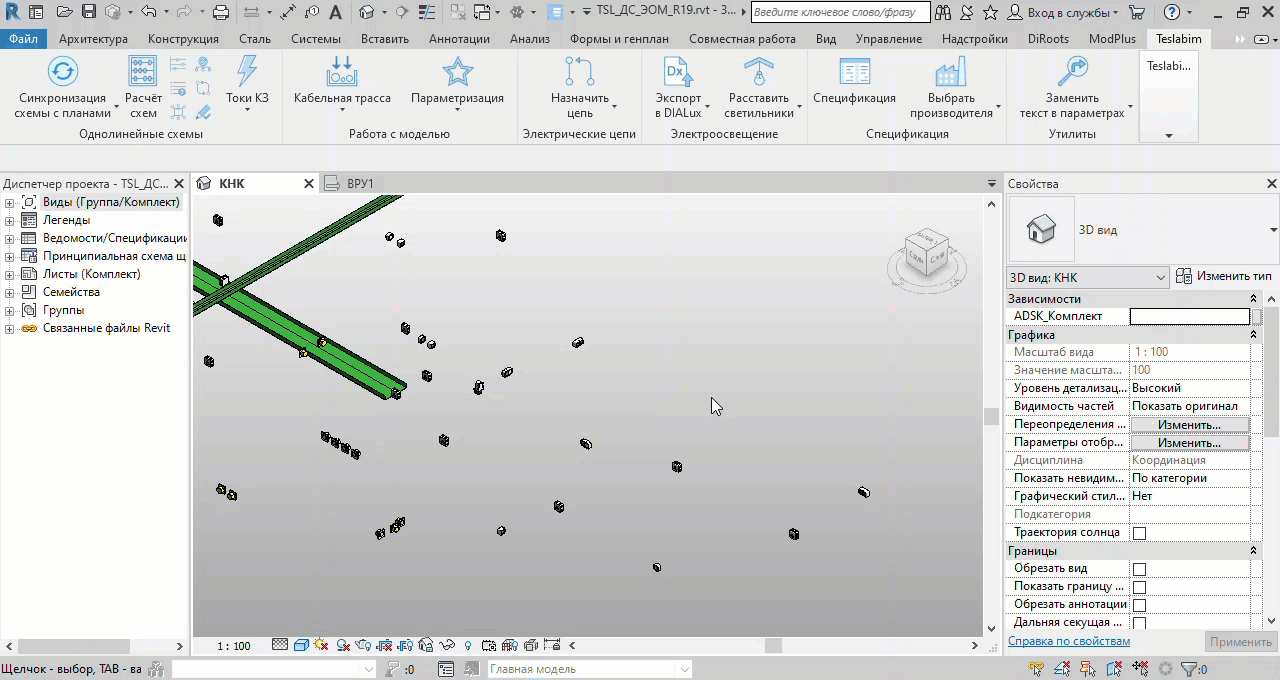Click the Measure between points icon
Screen dimensions: 1280x680
pyautogui.click(x=287, y=13)
